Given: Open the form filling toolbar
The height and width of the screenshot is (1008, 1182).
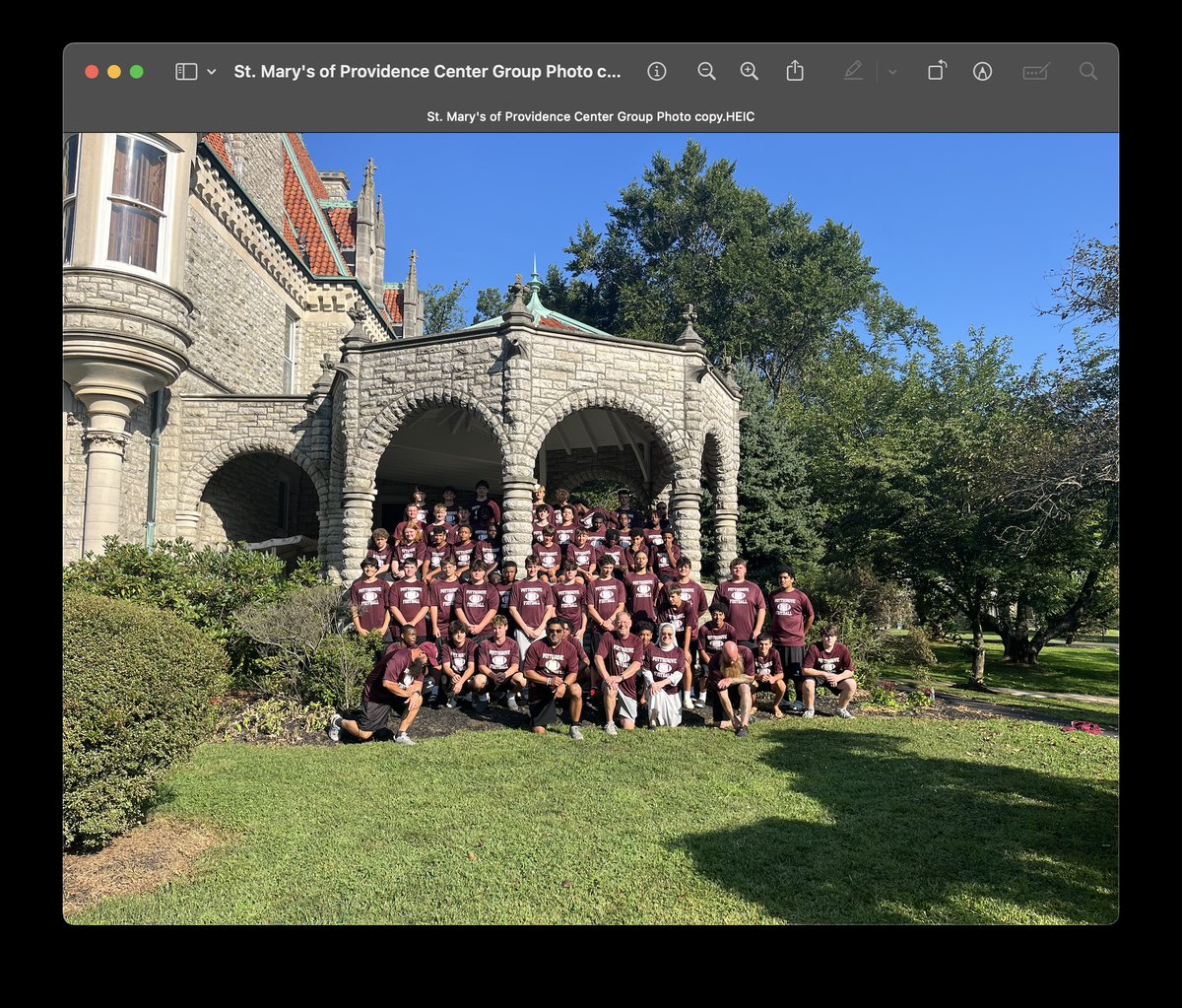Looking at the screenshot, I should click(1036, 71).
